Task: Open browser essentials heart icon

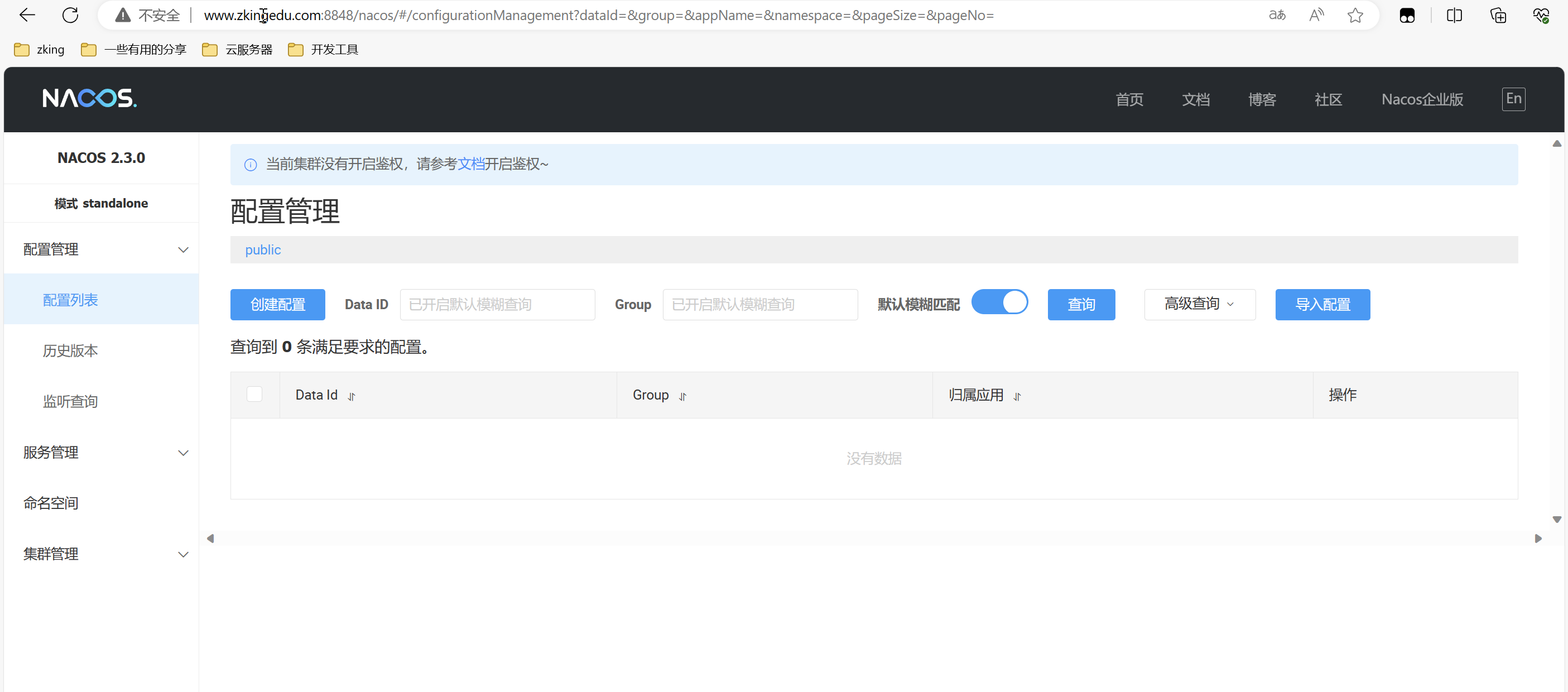Action: coord(1541,15)
